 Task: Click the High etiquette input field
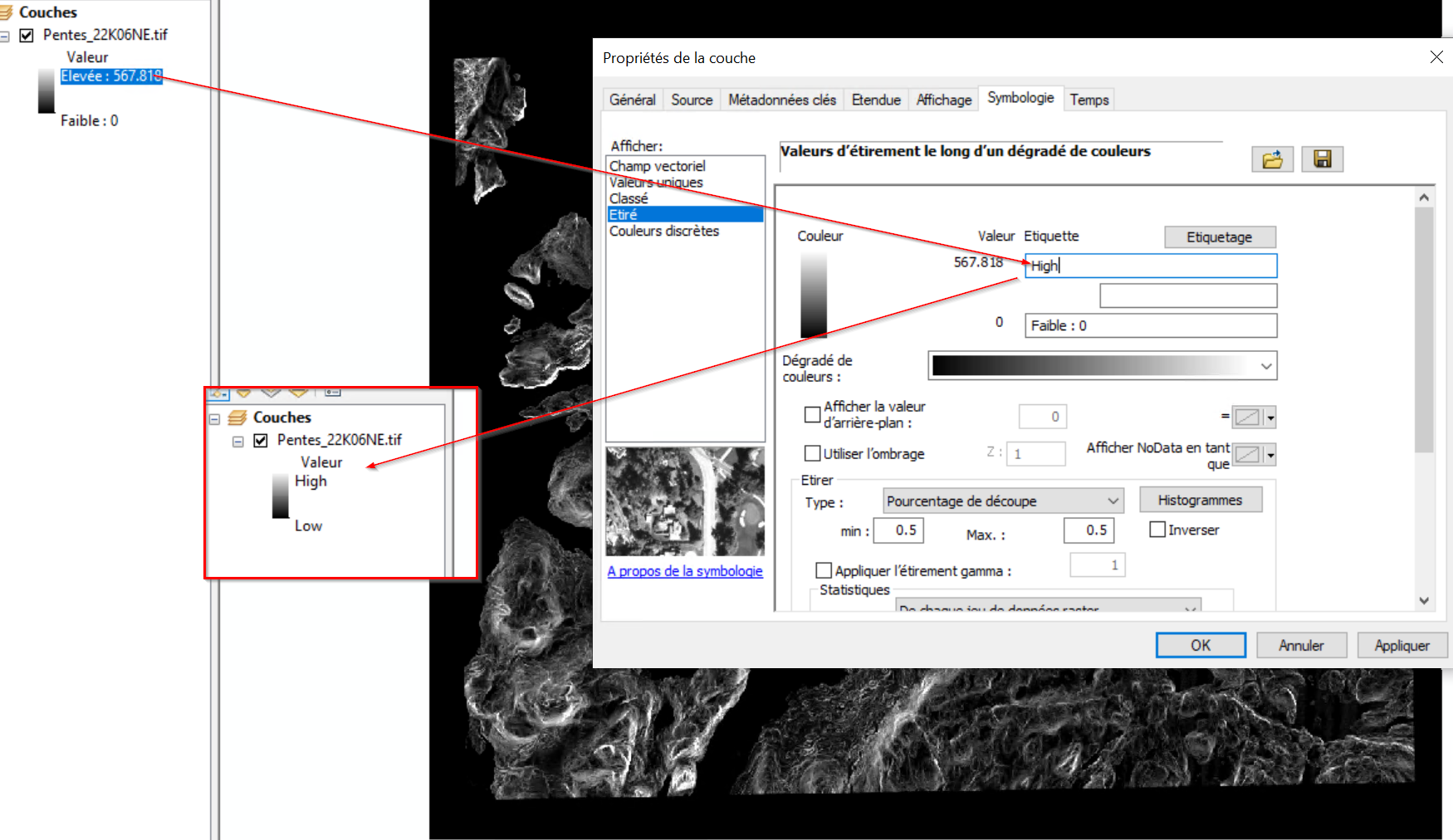click(1150, 265)
